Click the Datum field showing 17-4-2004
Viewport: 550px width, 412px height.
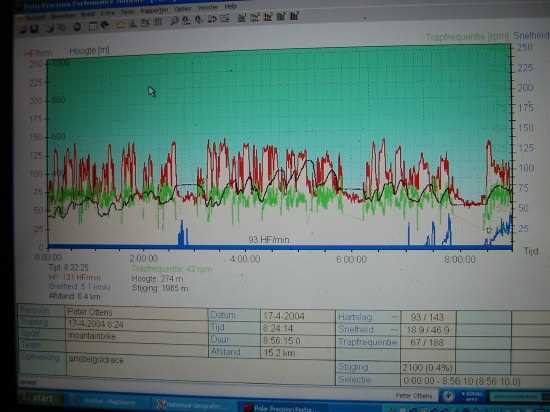(297, 316)
